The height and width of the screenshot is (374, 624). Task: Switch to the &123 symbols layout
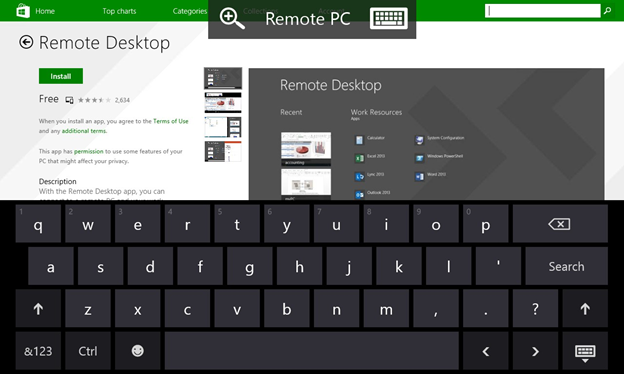[38, 351]
